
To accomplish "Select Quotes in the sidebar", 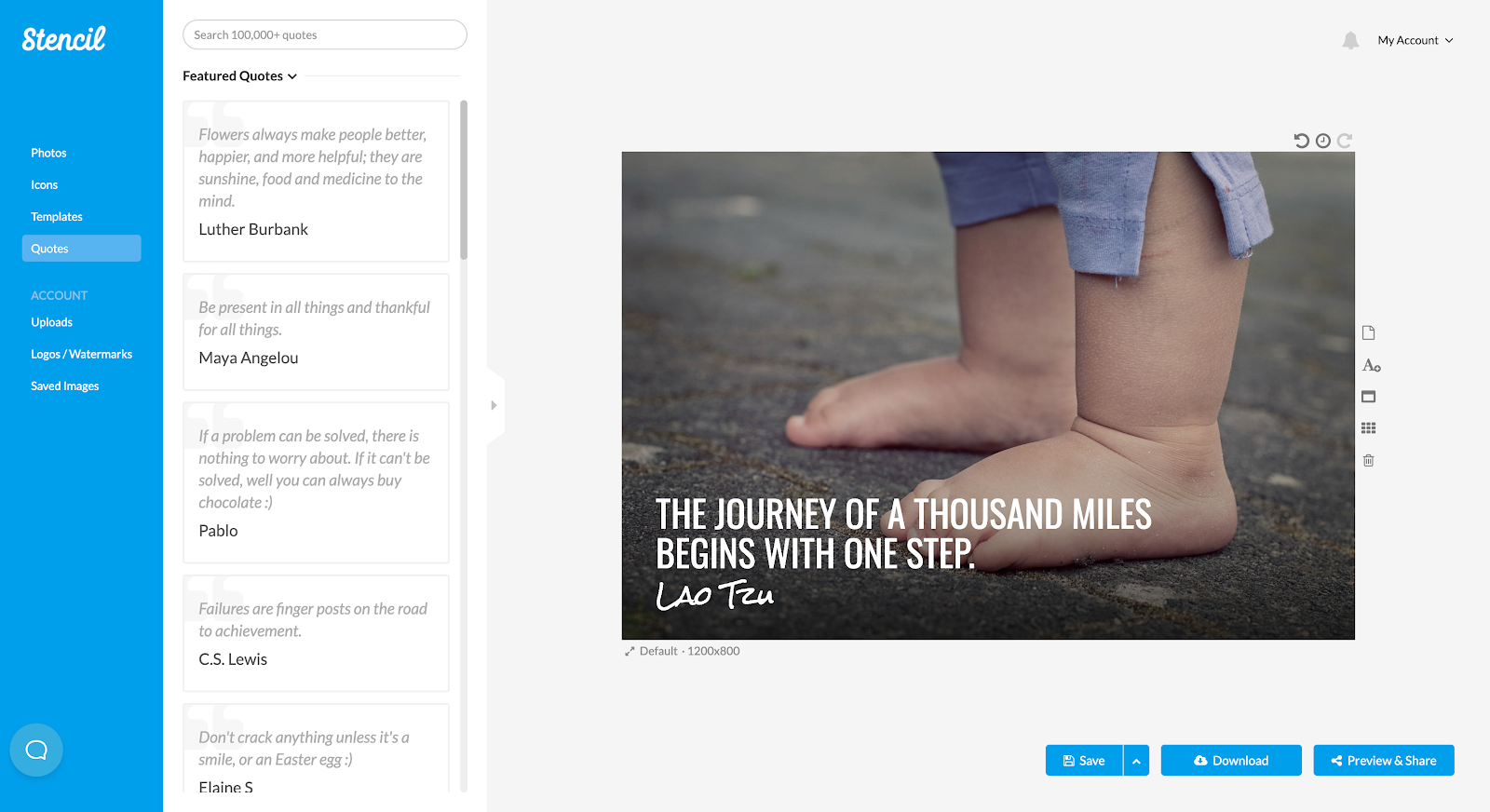I will pos(81,249).
